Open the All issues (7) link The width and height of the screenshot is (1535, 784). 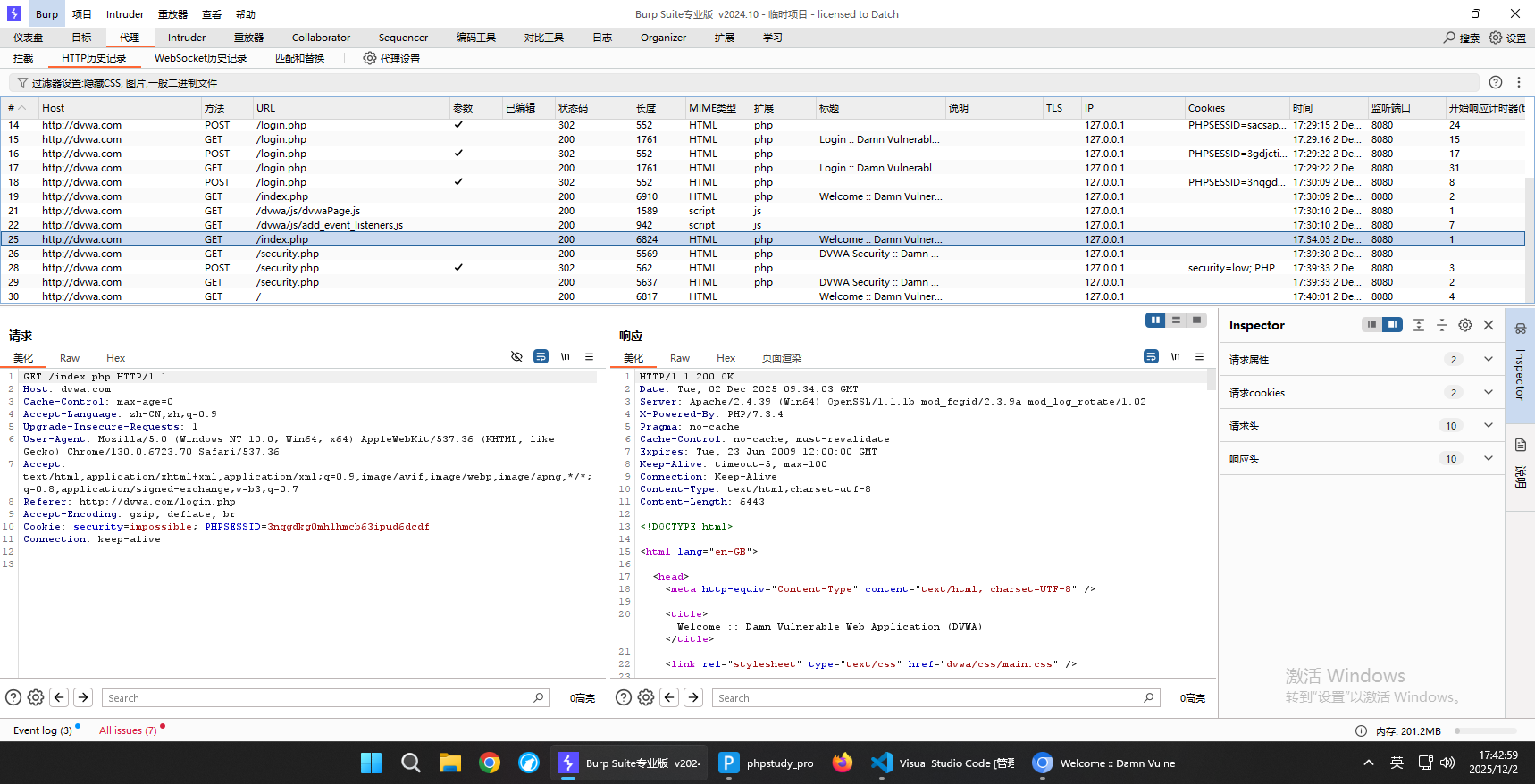click(127, 730)
